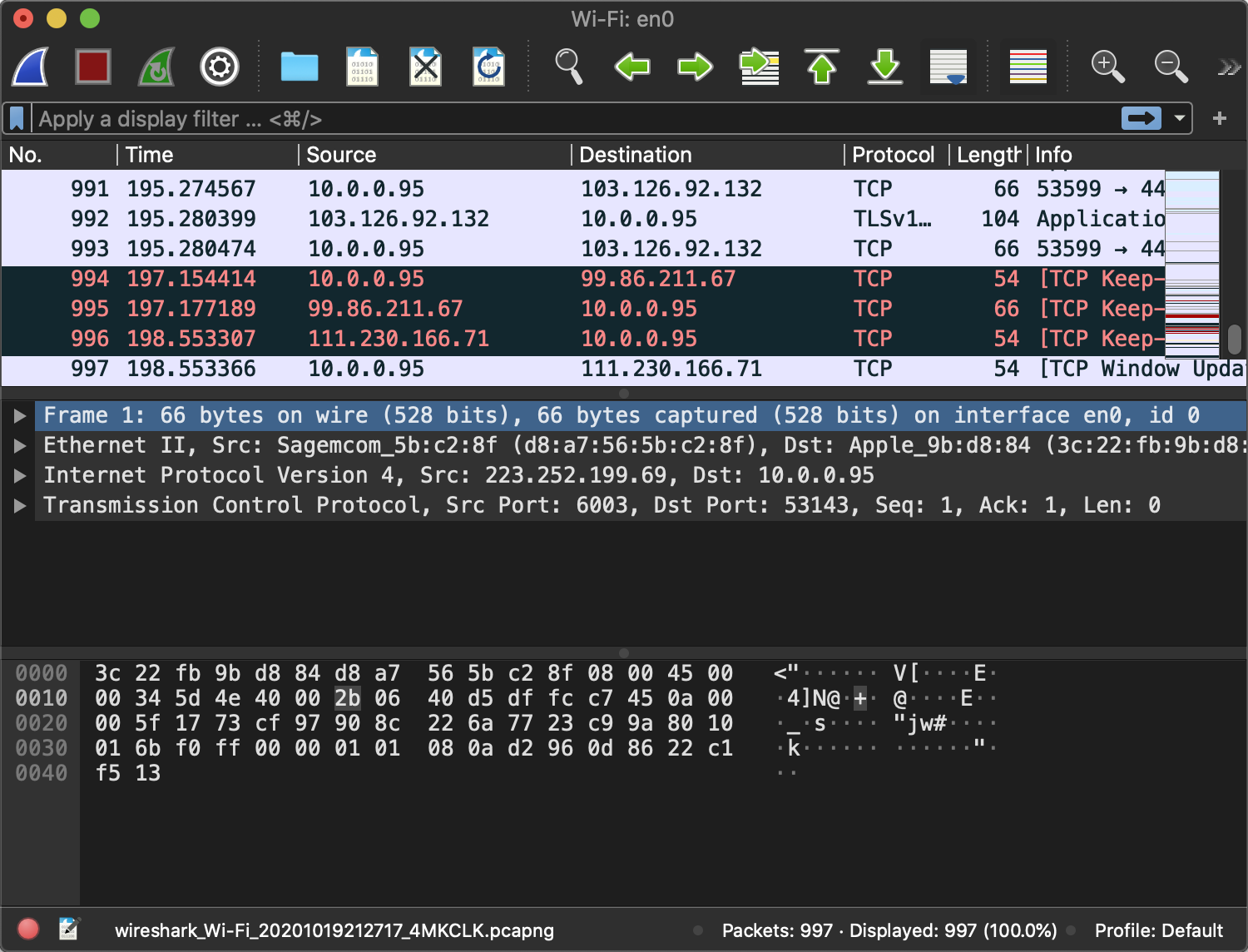Sort packets by the Source column

tap(341, 155)
